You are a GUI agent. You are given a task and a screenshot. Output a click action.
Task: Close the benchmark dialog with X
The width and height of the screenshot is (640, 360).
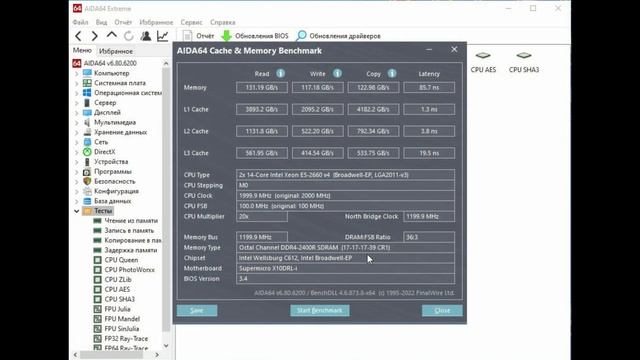454,50
